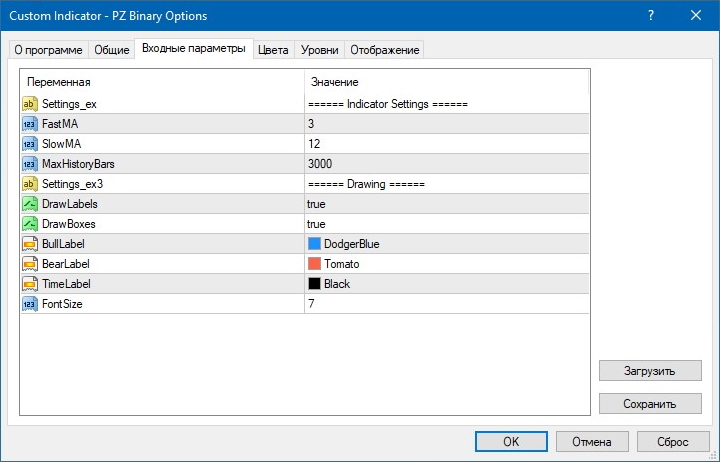Image resolution: width=720 pixels, height=462 pixels.
Task: Click the integer icon next to FastMA
Action: coord(29,124)
